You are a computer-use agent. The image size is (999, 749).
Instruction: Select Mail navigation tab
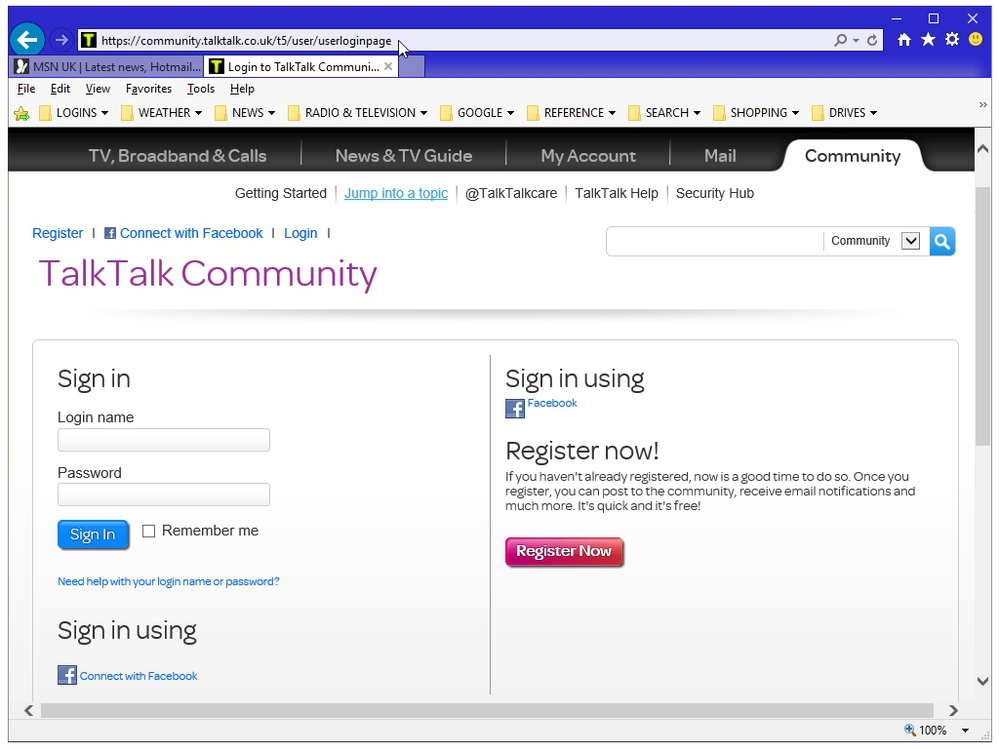point(720,155)
